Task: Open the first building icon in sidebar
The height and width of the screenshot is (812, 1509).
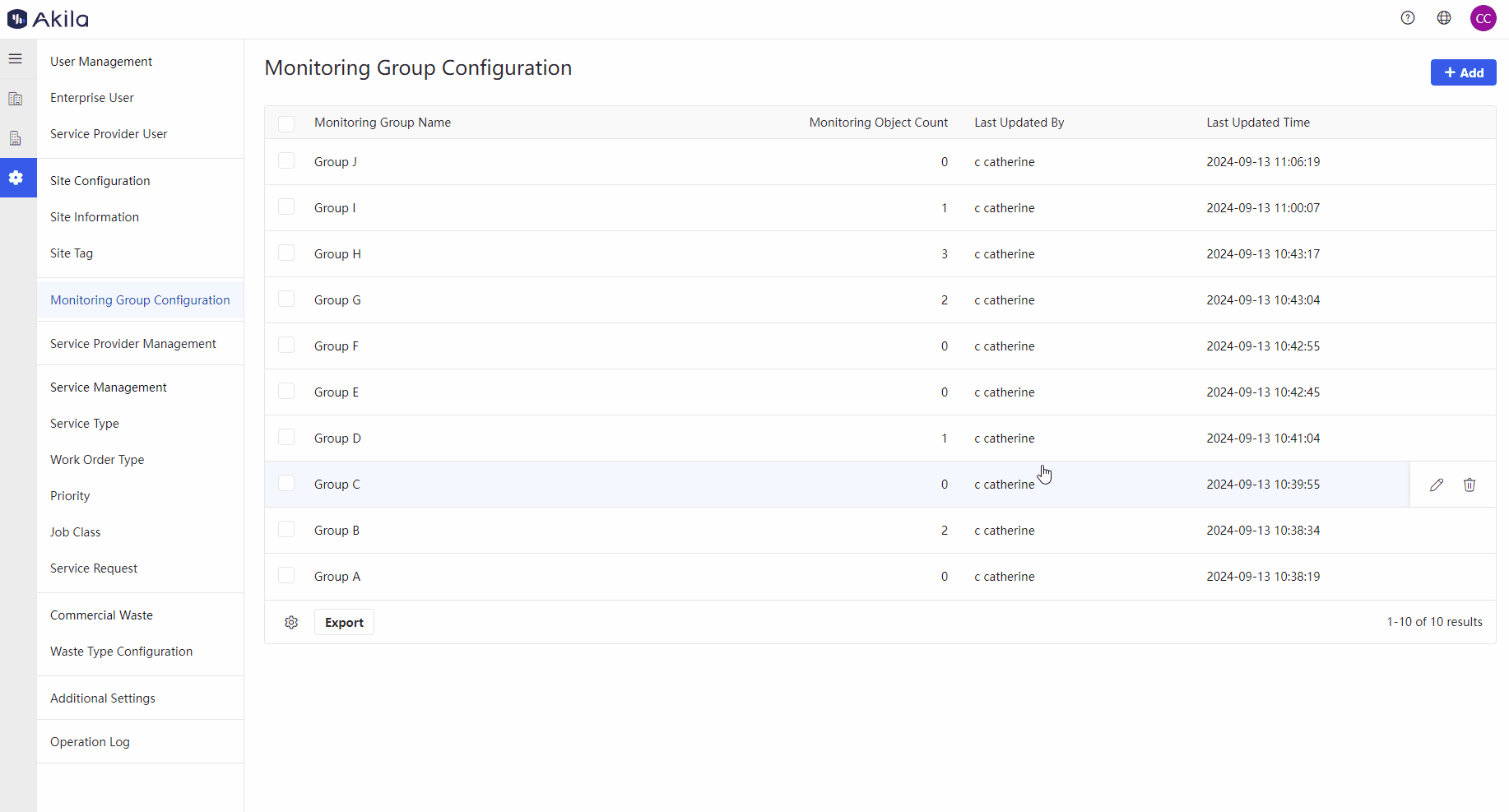Action: coord(16,99)
